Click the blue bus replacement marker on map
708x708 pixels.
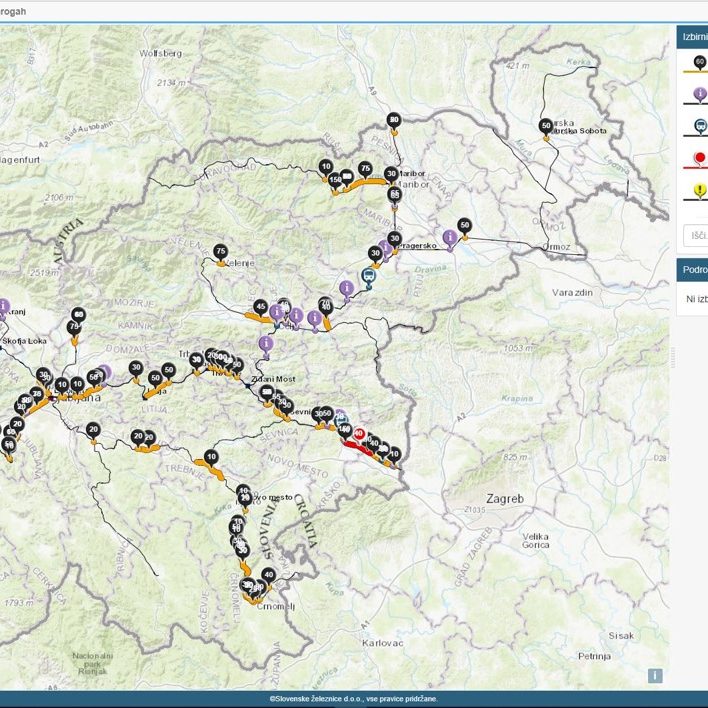pos(369,277)
